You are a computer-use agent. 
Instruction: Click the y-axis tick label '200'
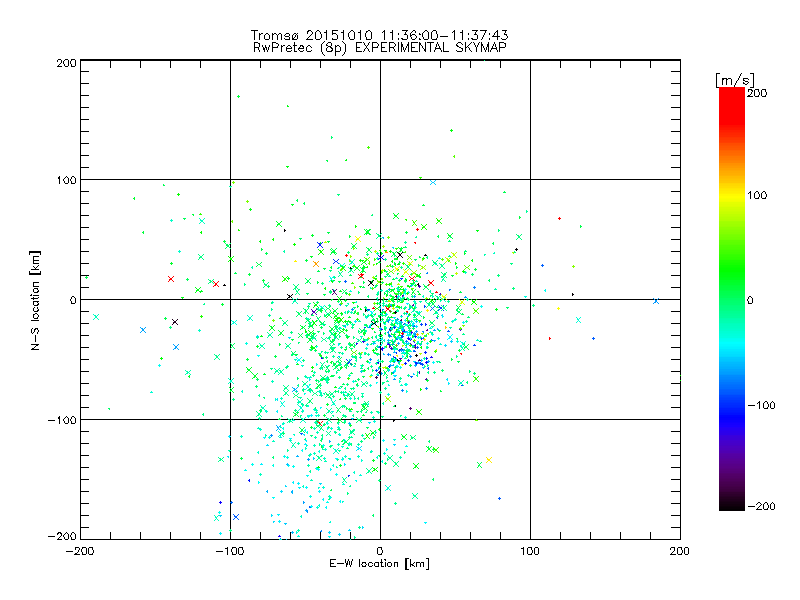66,63
